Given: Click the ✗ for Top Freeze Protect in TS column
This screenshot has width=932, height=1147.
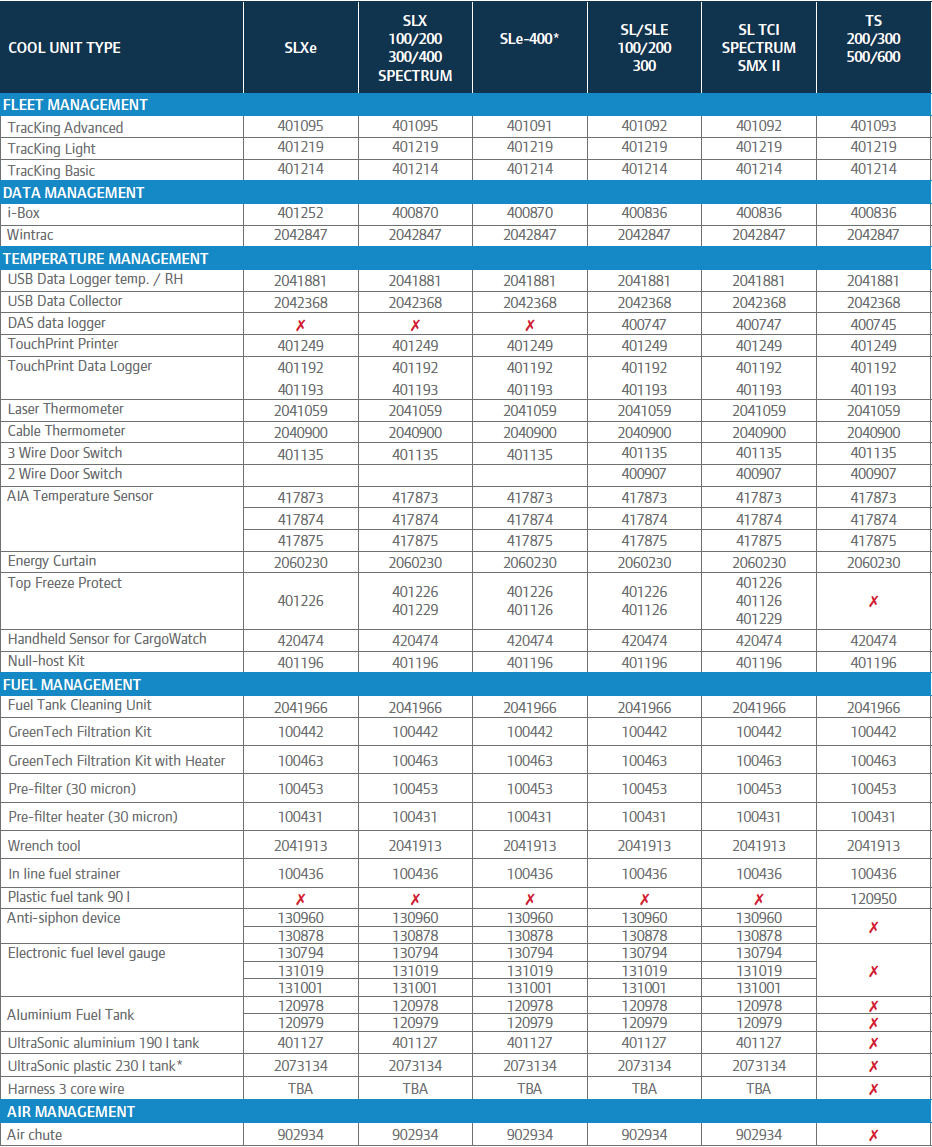Looking at the screenshot, I should (873, 600).
